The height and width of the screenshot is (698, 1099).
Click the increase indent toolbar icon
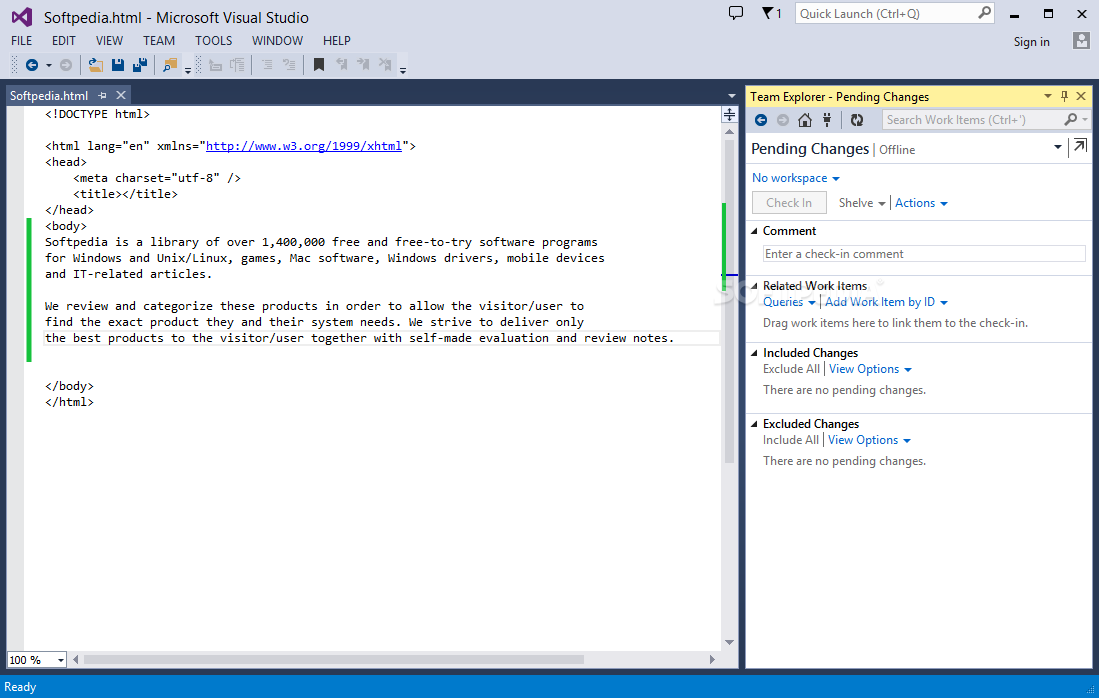pyautogui.click(x=238, y=65)
